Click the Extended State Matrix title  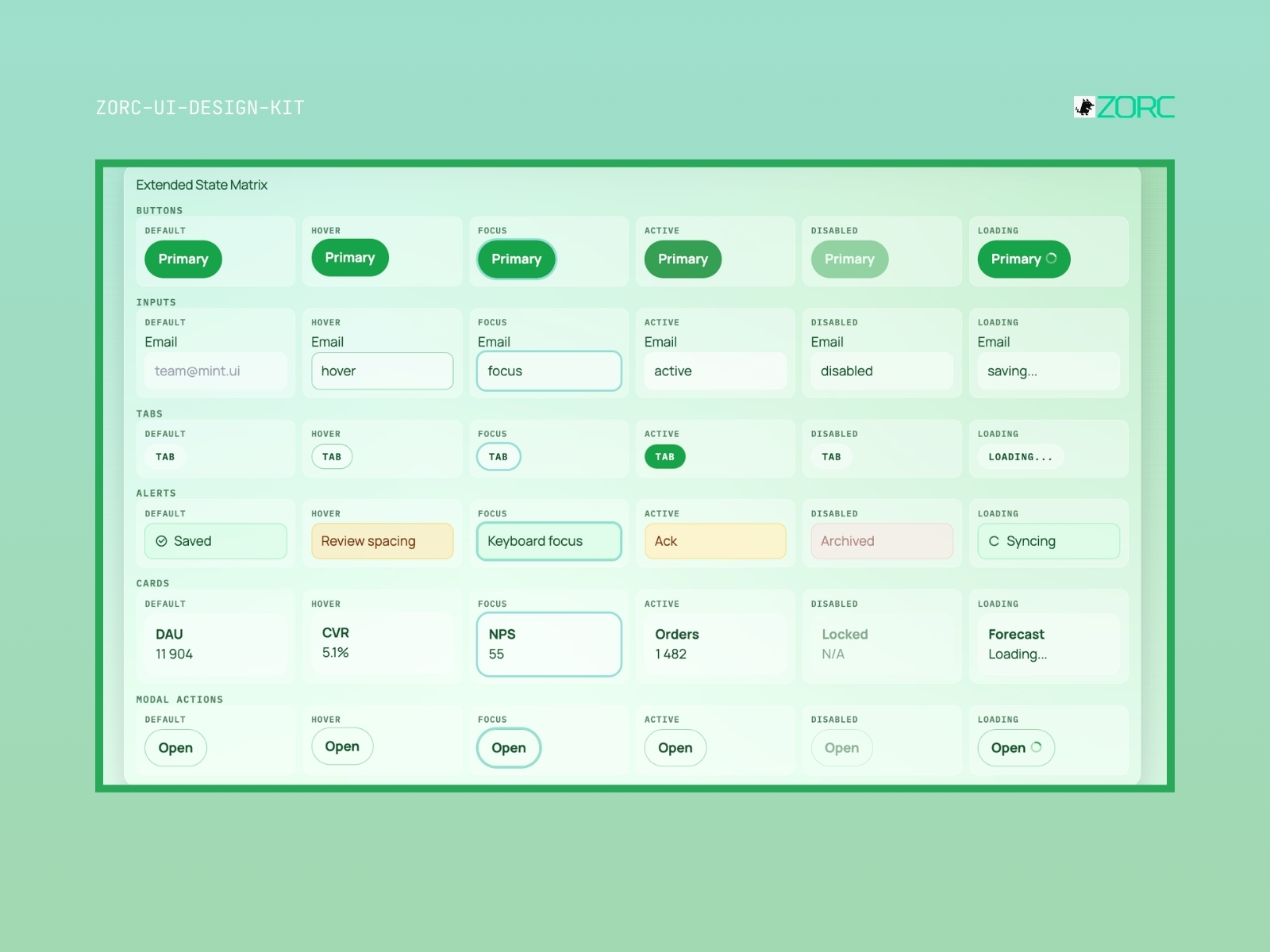tap(202, 185)
